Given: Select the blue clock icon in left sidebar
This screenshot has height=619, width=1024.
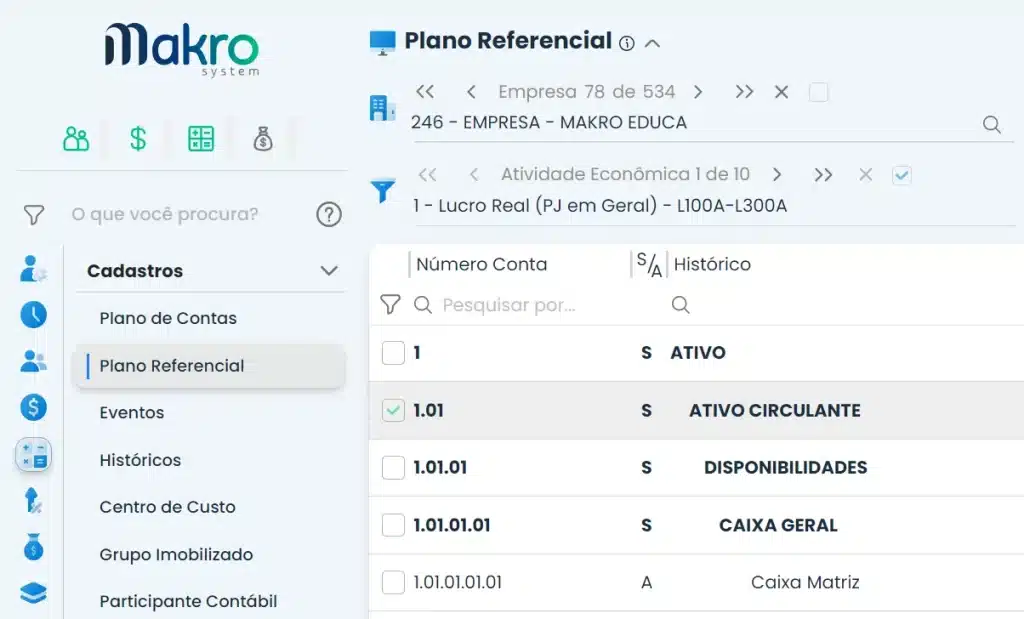Looking at the screenshot, I should [x=33, y=315].
